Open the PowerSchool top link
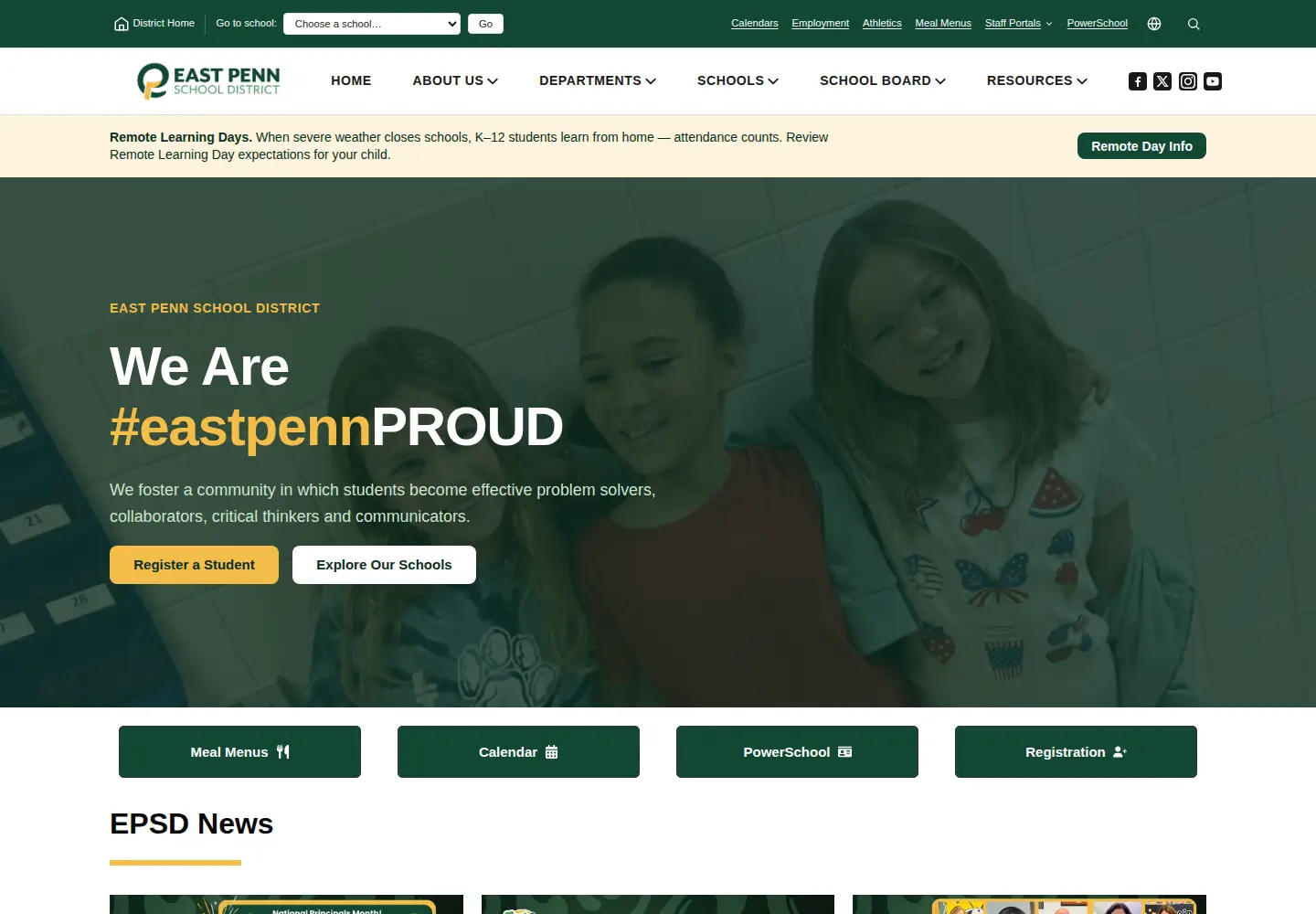 pos(1097,24)
